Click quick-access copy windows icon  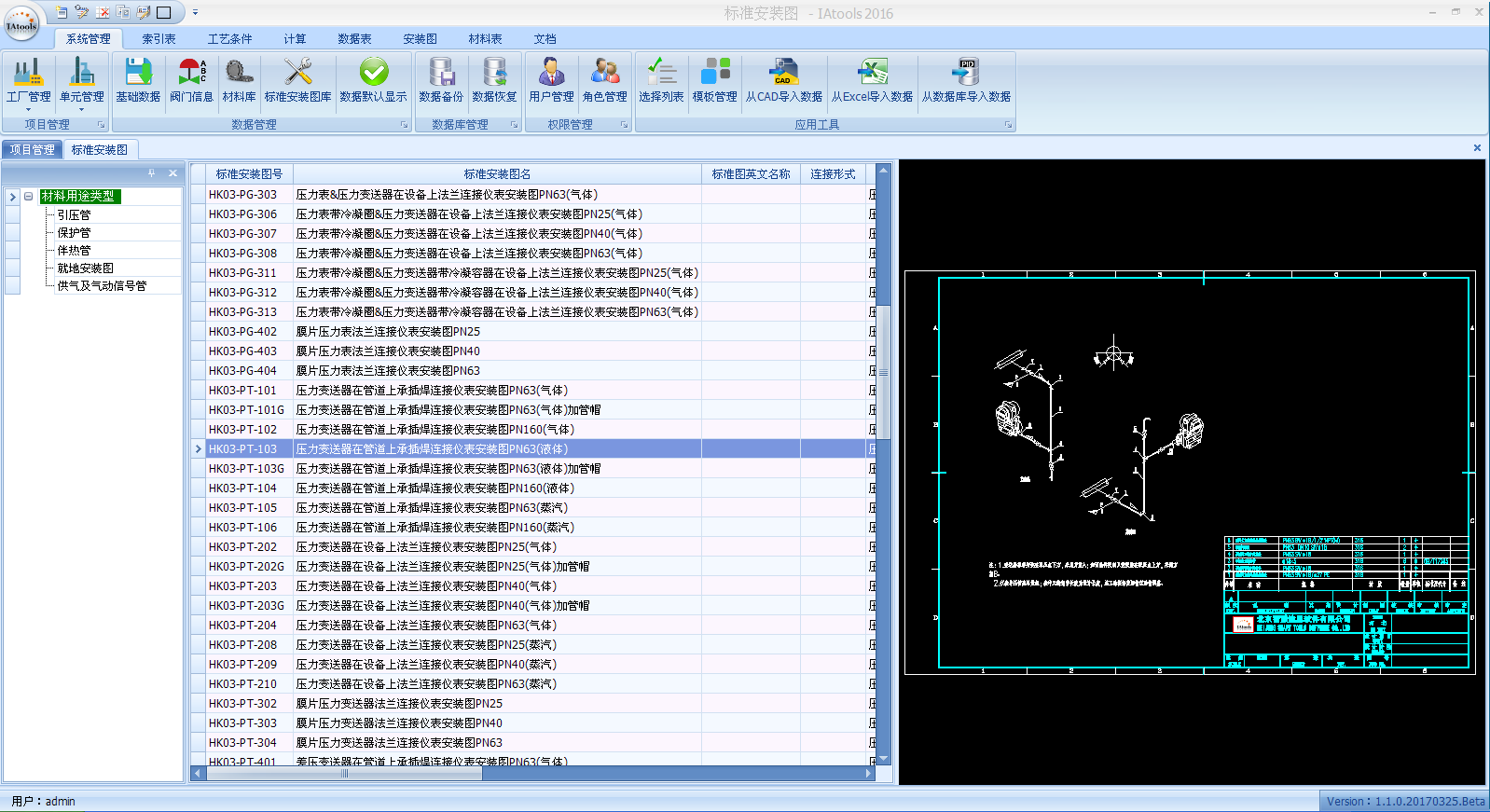coord(123,12)
